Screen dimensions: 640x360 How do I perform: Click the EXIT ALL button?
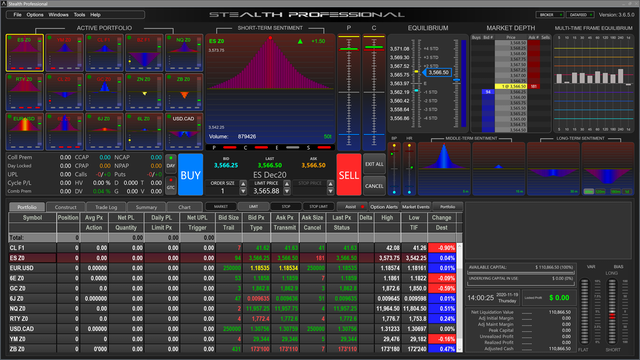374,164
